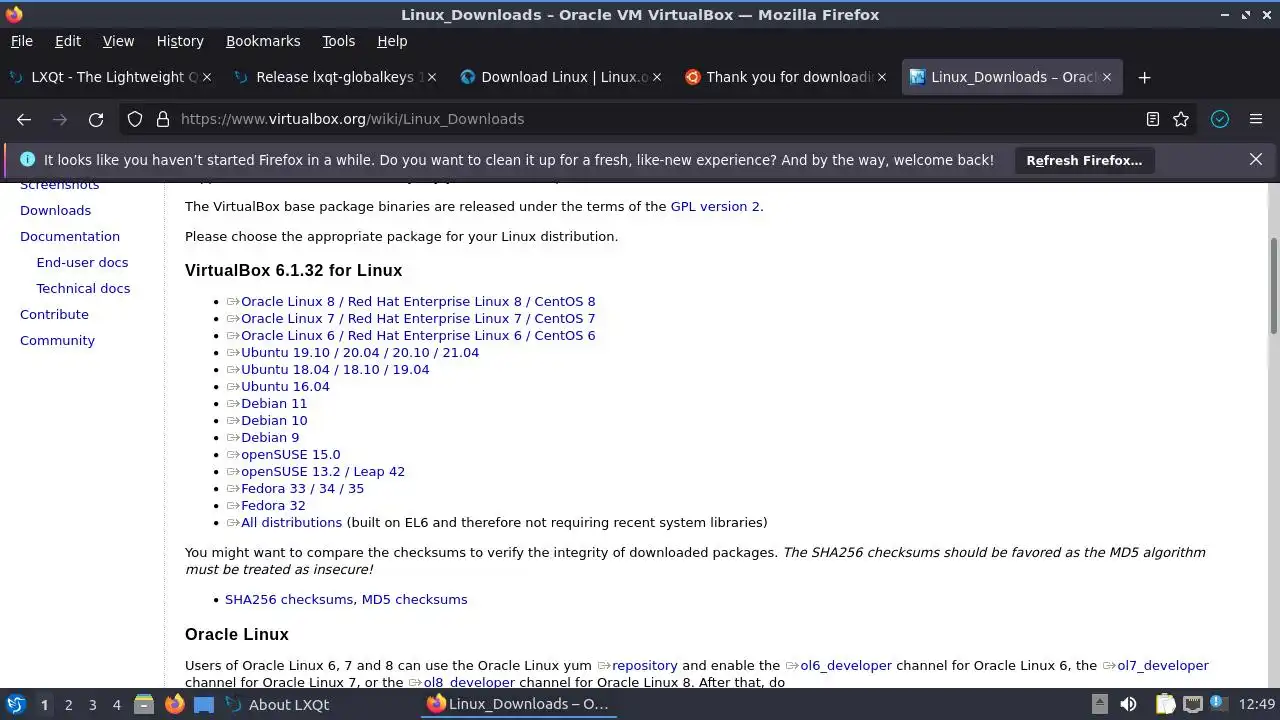
Task: Close the 'LXQt - The Lightweight' tab
Action: (x=207, y=77)
